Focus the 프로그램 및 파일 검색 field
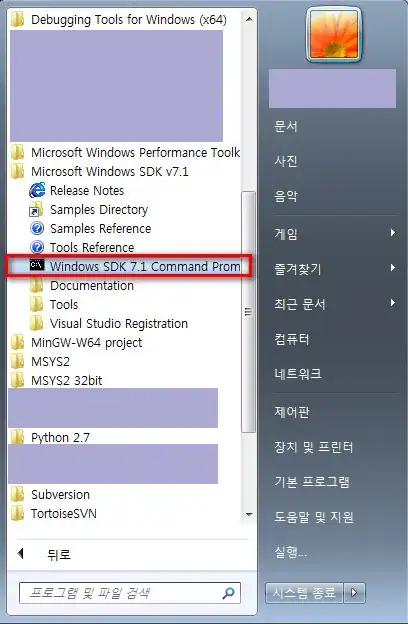The width and height of the screenshot is (408, 624). pos(130,593)
